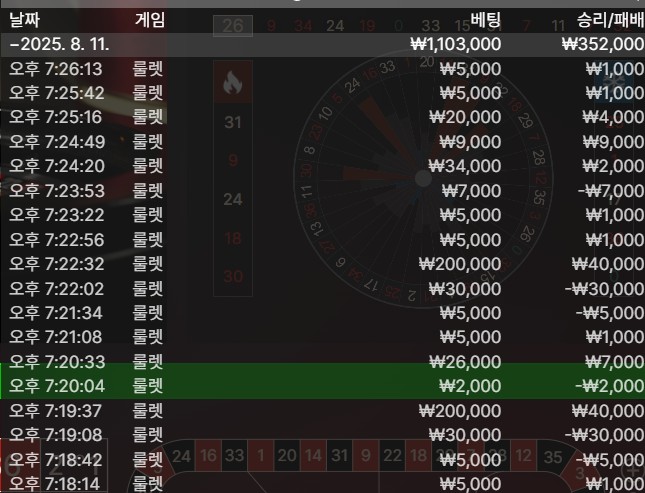Image resolution: width=645 pixels, height=493 pixels.
Task: Select the 오후 7:19:37 roulette history row
Action: [x=322, y=411]
